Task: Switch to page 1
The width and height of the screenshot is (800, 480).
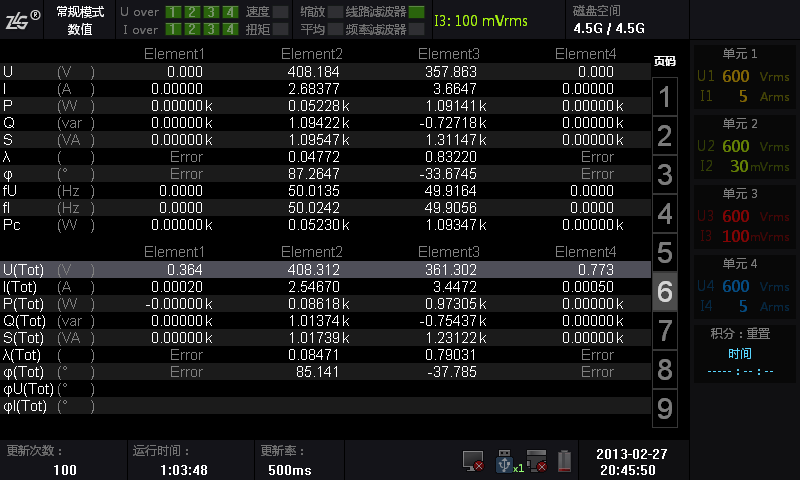Action: point(664,97)
